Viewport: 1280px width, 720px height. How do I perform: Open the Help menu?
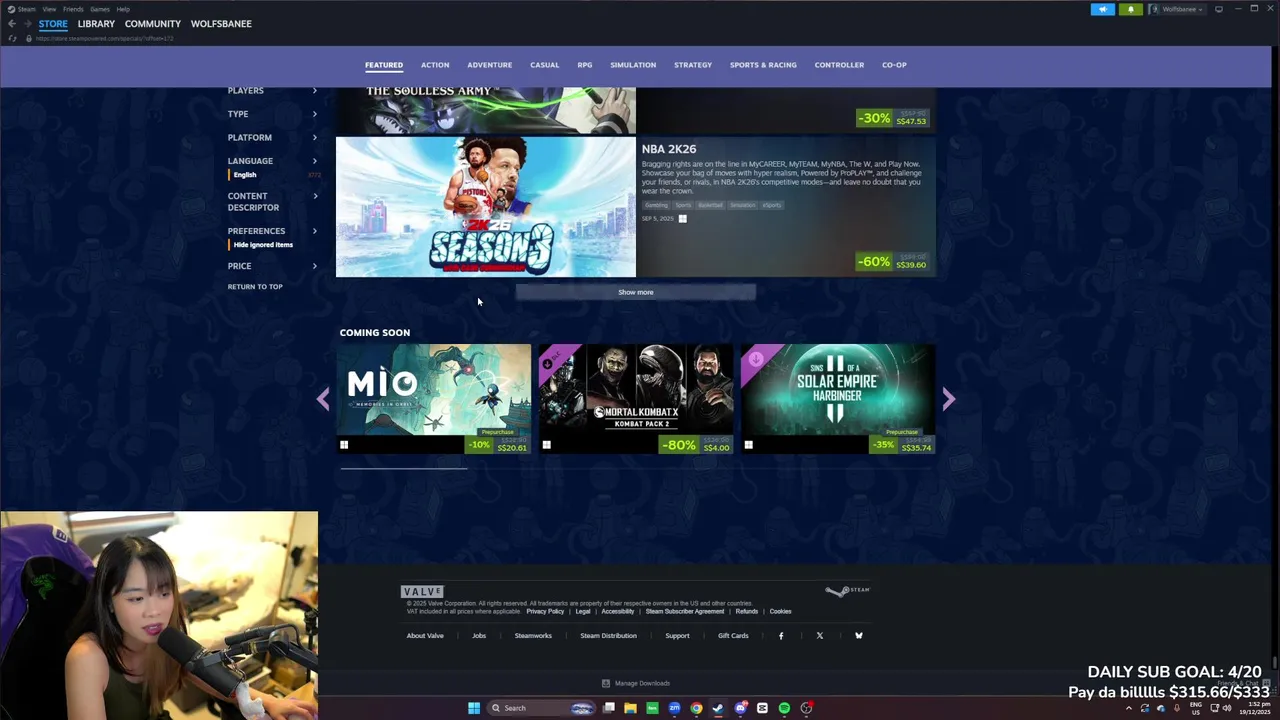pyautogui.click(x=123, y=9)
